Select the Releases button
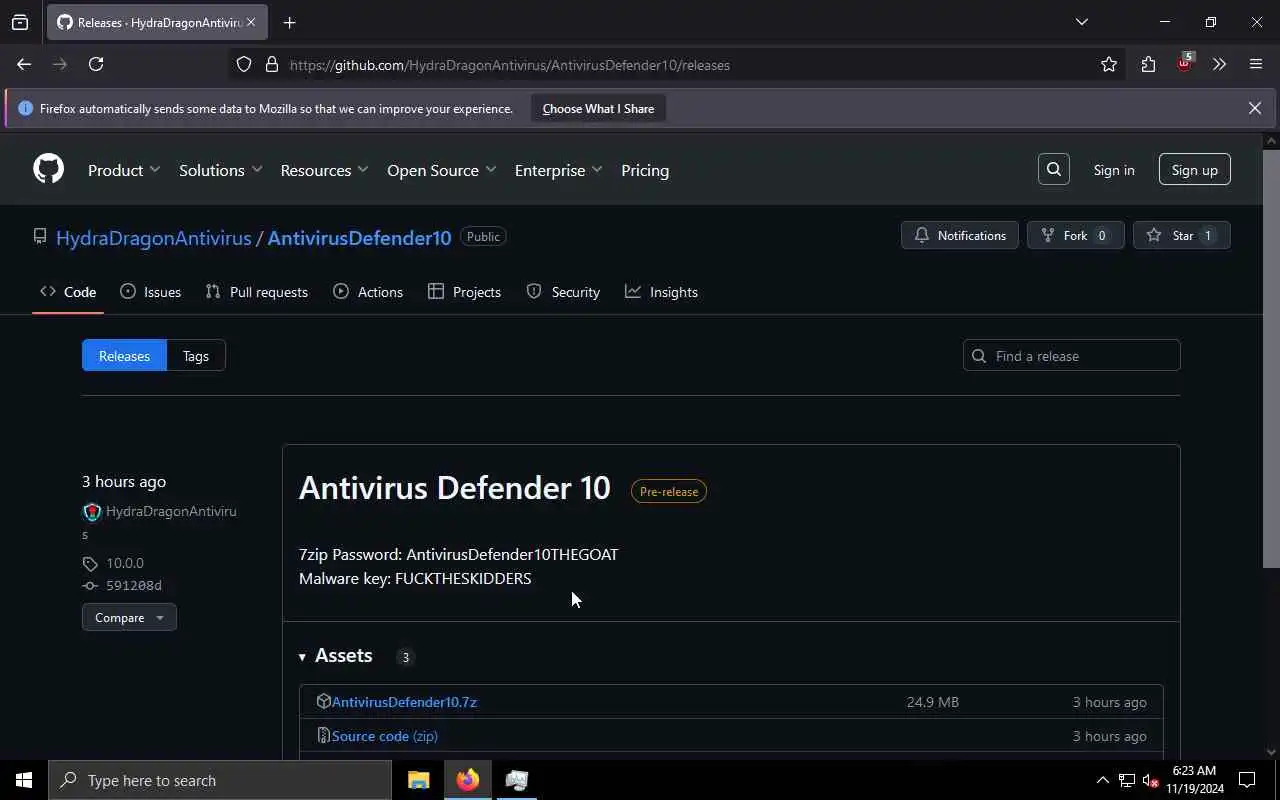This screenshot has height=800, width=1280. [x=124, y=356]
